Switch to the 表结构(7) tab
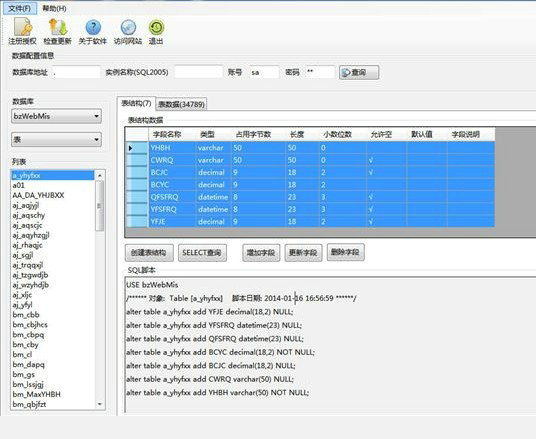536x439 pixels. (x=136, y=103)
